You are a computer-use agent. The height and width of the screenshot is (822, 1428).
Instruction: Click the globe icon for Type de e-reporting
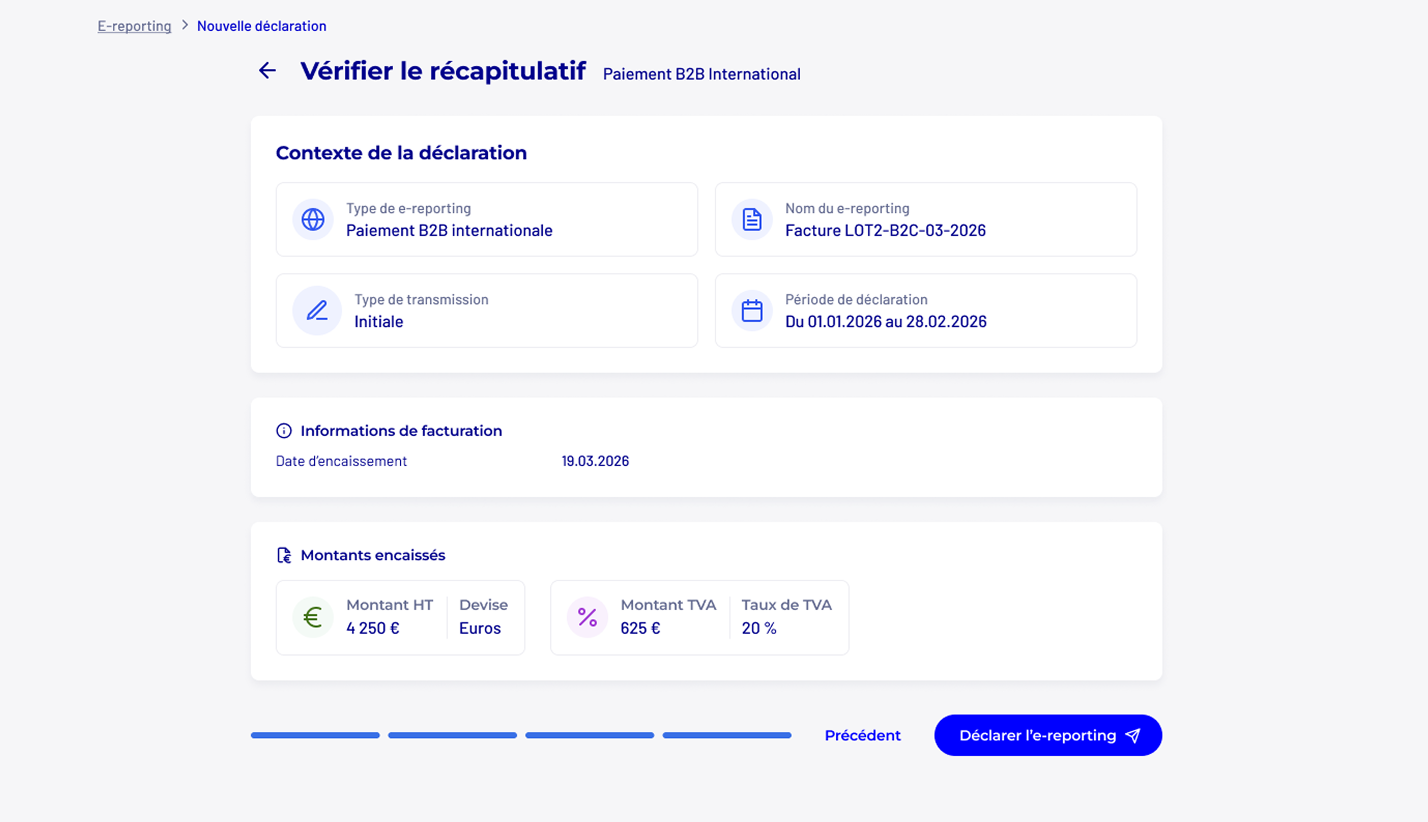(x=313, y=219)
